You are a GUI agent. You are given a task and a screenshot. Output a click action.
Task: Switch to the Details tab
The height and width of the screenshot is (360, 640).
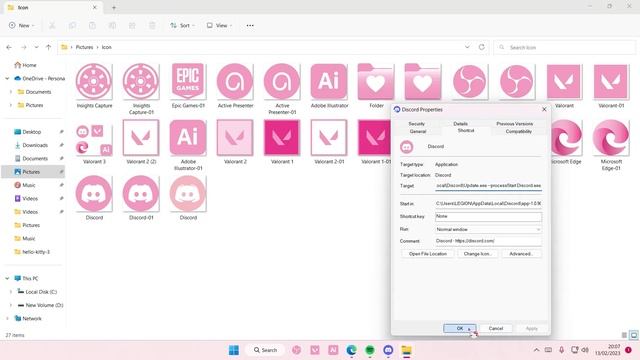[460, 124]
